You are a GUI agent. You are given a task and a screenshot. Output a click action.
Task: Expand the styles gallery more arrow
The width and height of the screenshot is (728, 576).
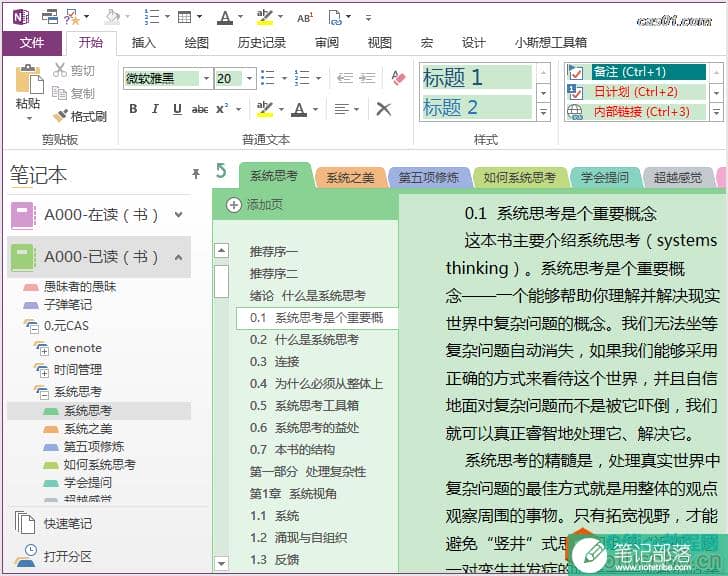(544, 112)
